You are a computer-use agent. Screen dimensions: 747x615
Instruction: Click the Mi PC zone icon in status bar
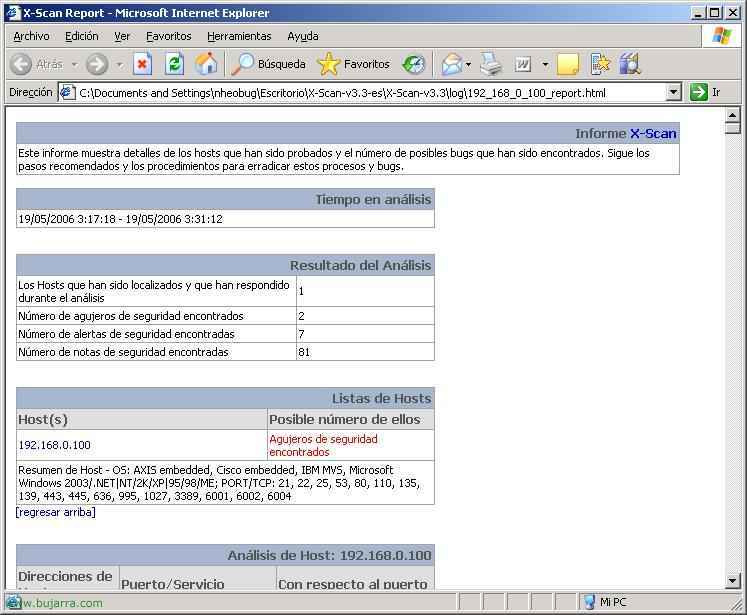(x=589, y=602)
